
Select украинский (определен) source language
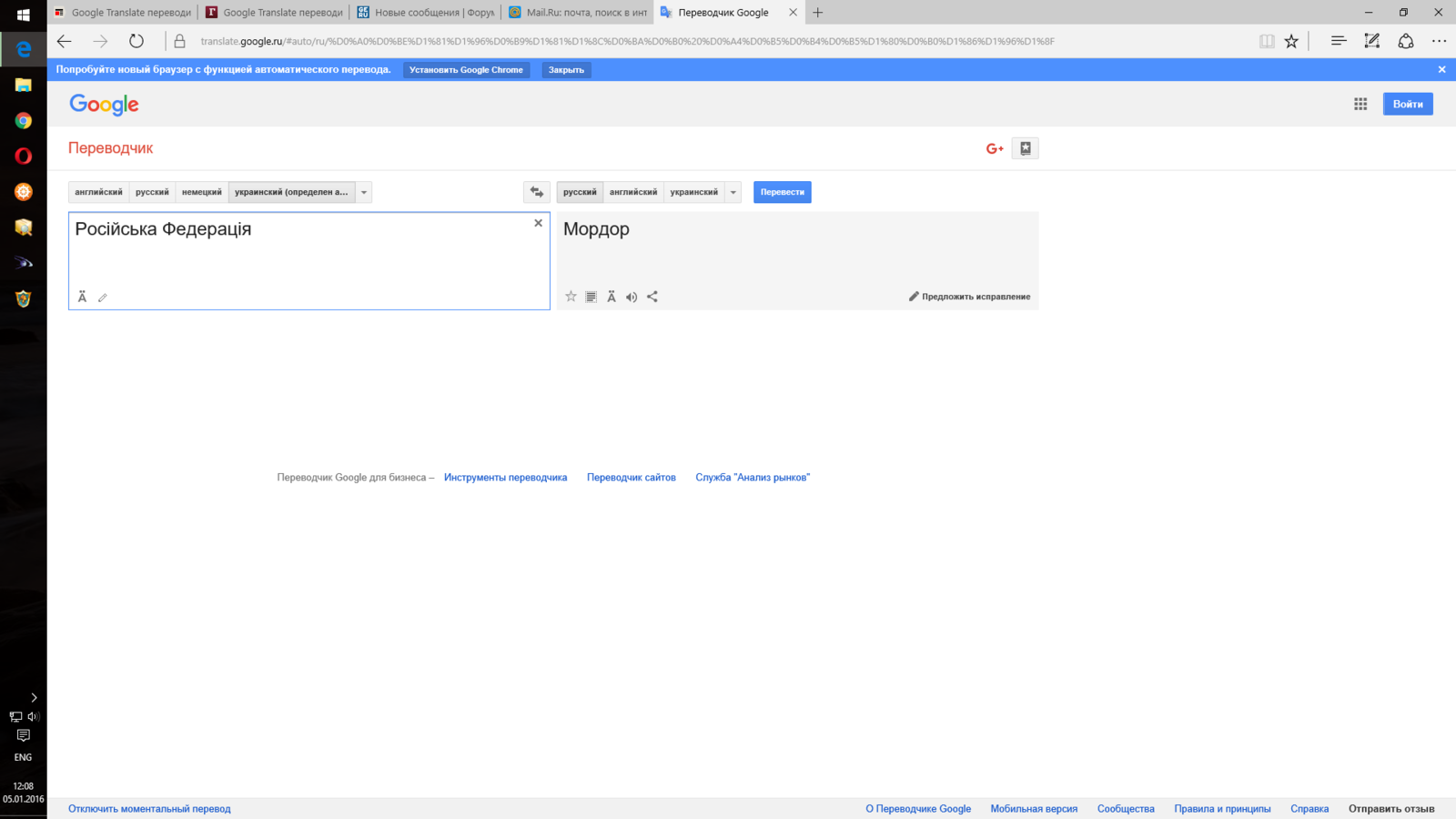pos(291,192)
